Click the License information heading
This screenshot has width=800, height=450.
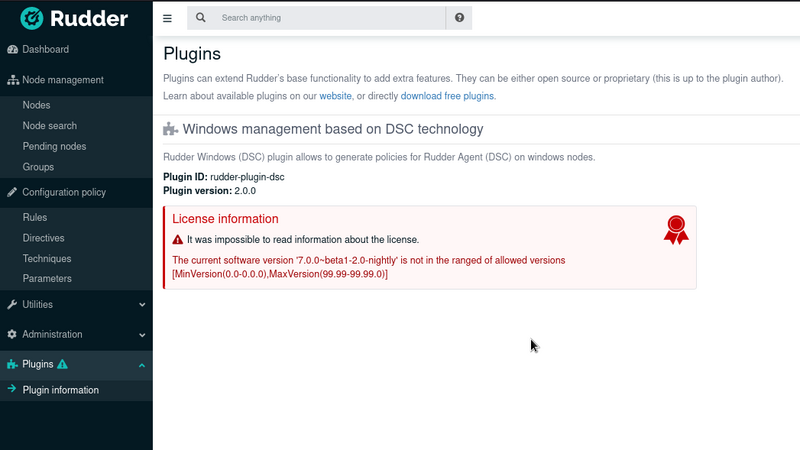coord(225,219)
